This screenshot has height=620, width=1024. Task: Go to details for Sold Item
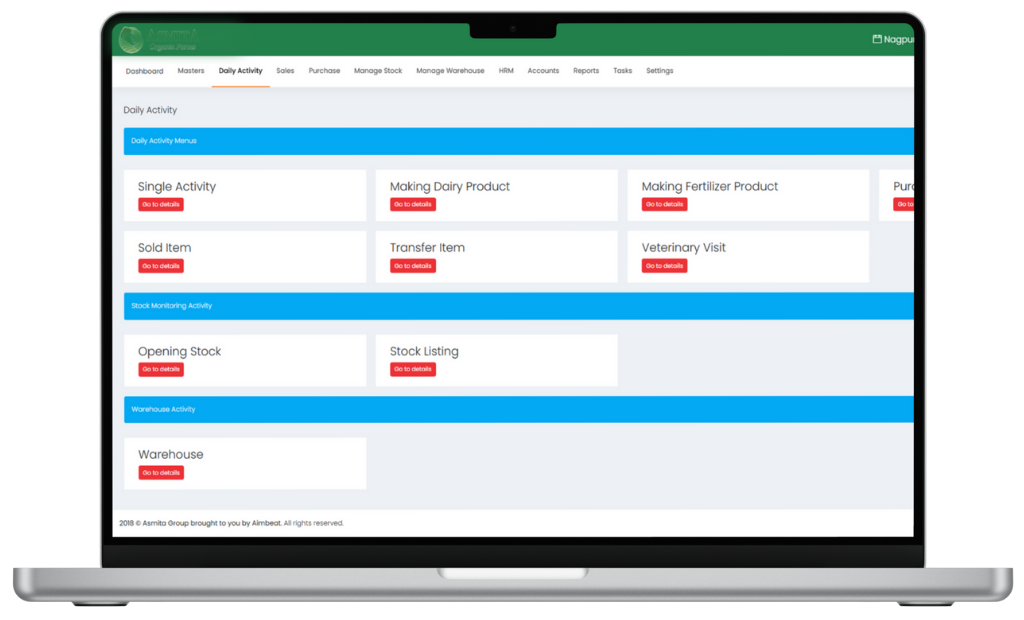(159, 265)
